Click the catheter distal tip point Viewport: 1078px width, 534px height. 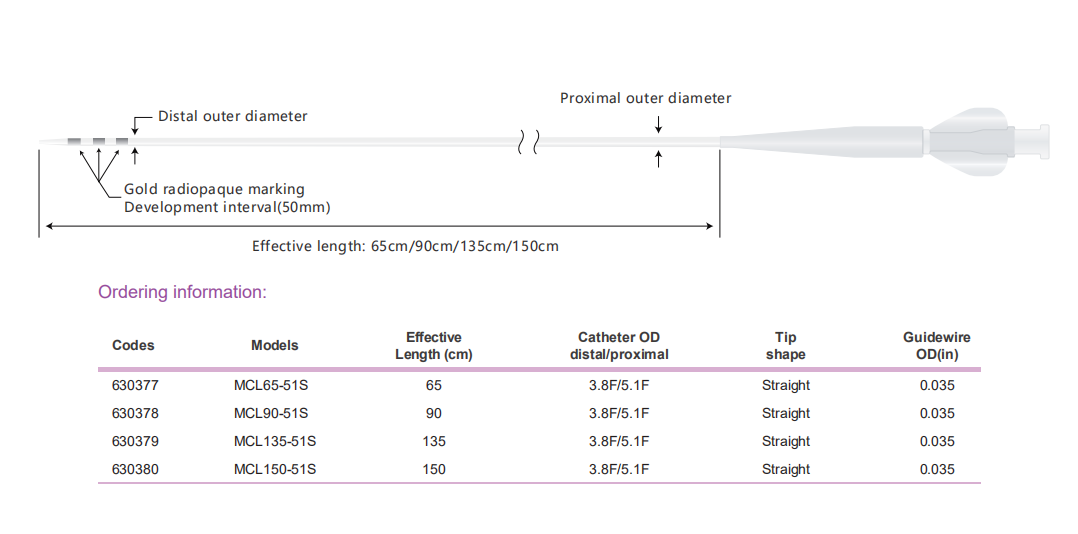(43, 142)
